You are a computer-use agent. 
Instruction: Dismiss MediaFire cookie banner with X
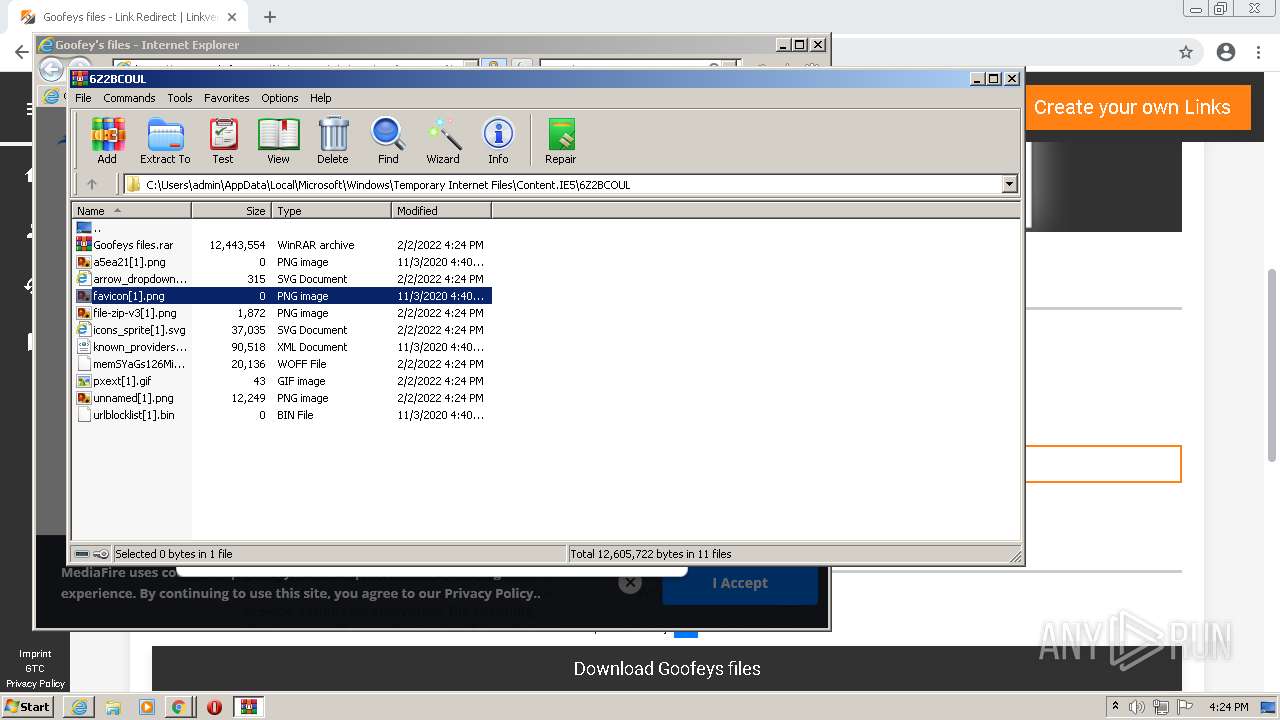629,583
